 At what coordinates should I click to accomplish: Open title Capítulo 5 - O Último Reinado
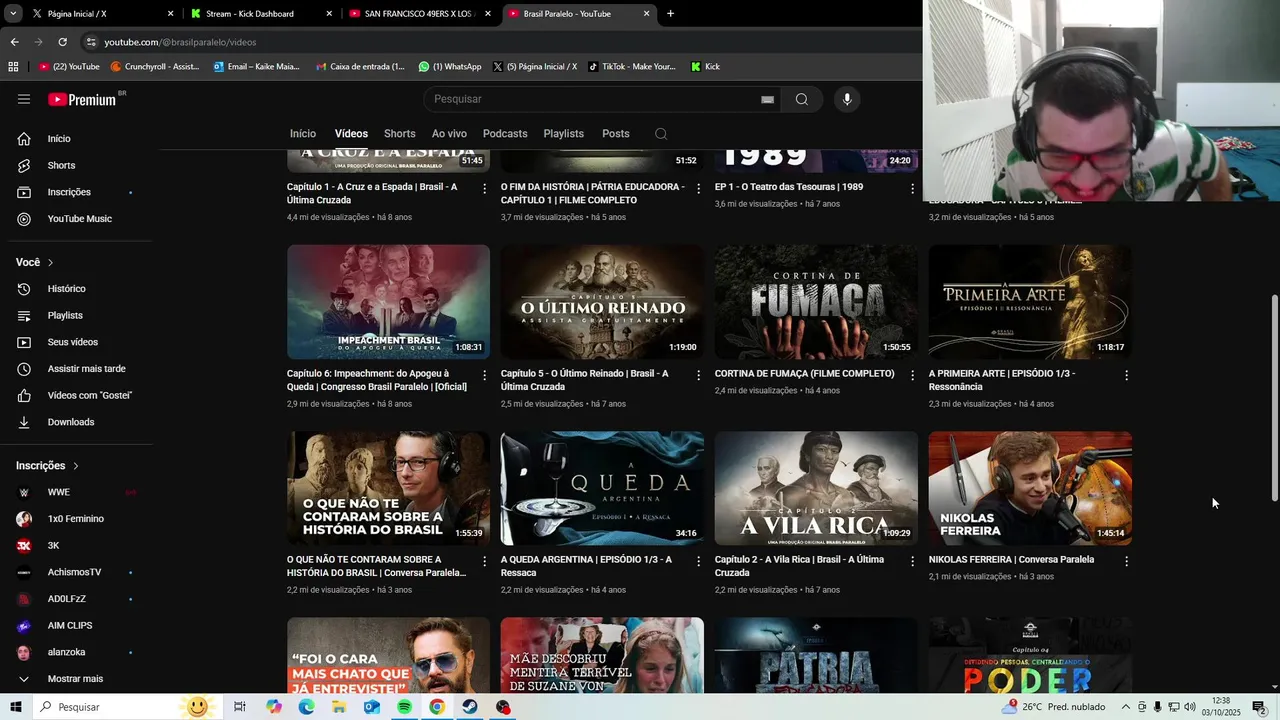point(584,380)
